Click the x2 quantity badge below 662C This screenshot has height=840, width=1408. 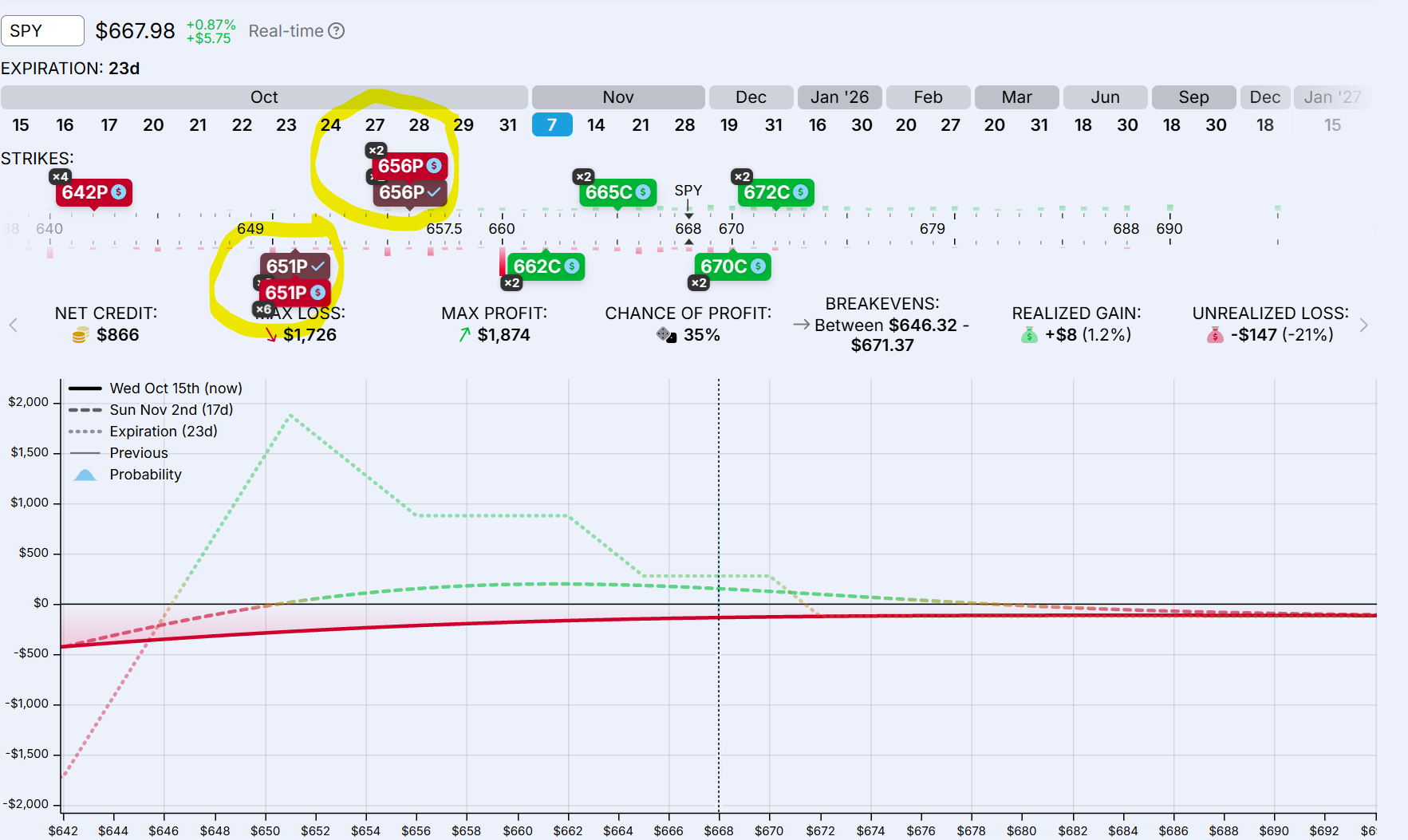point(511,282)
